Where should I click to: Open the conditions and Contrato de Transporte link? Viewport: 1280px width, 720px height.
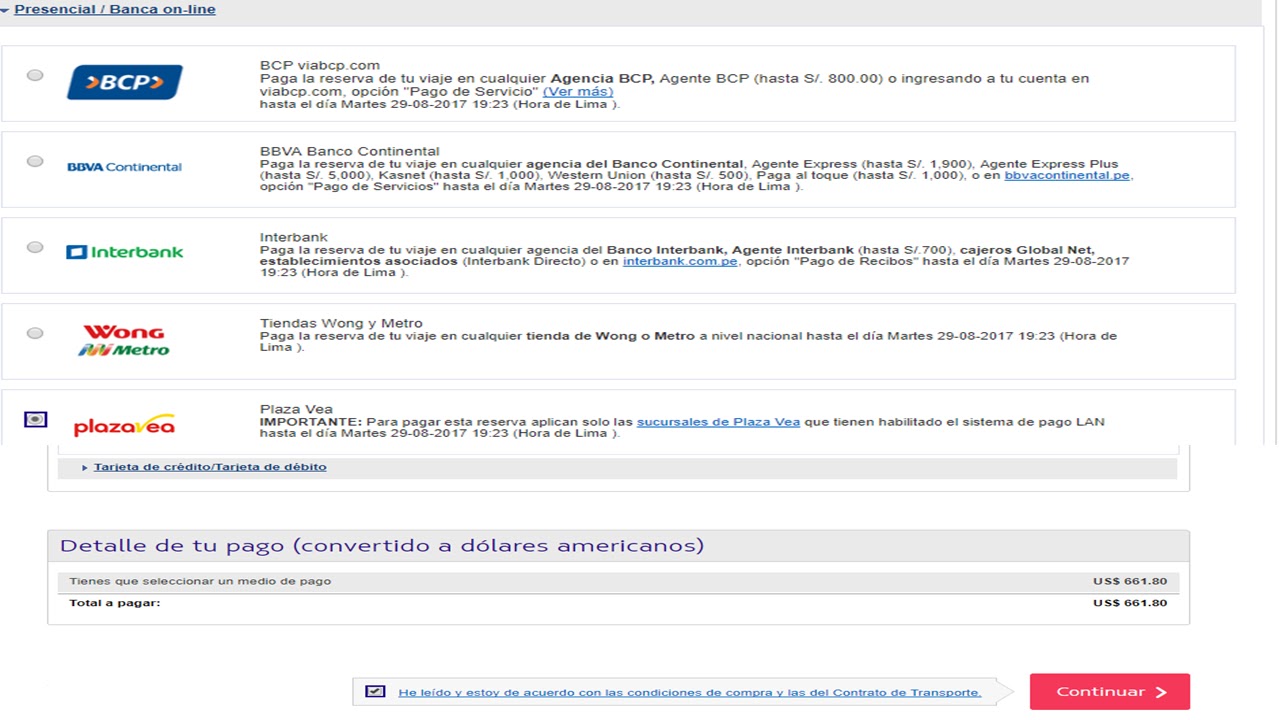(x=690, y=692)
